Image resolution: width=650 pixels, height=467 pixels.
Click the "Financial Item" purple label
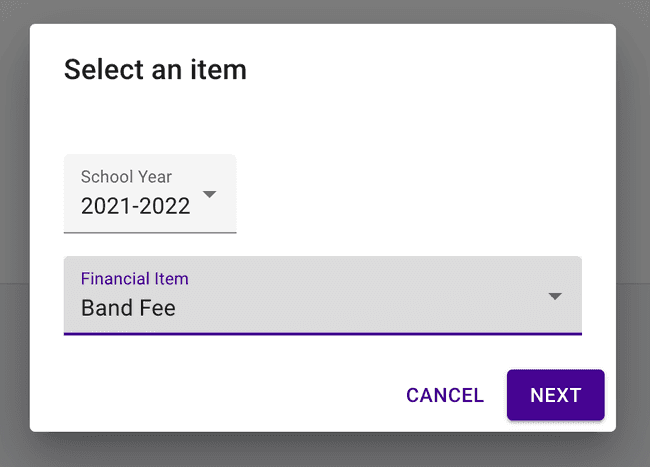(x=134, y=279)
